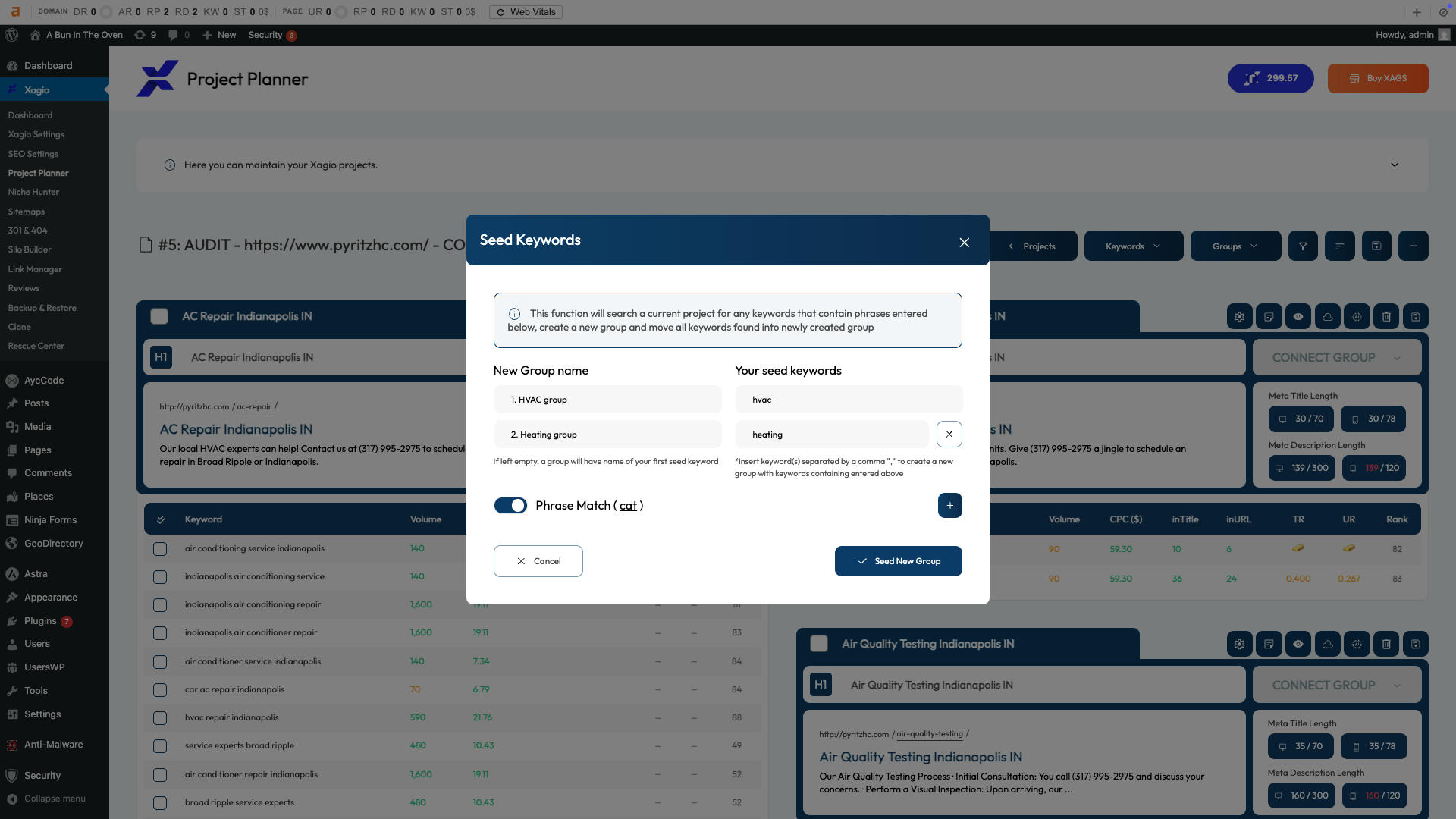Open Link Manager in sidebar

35,270
